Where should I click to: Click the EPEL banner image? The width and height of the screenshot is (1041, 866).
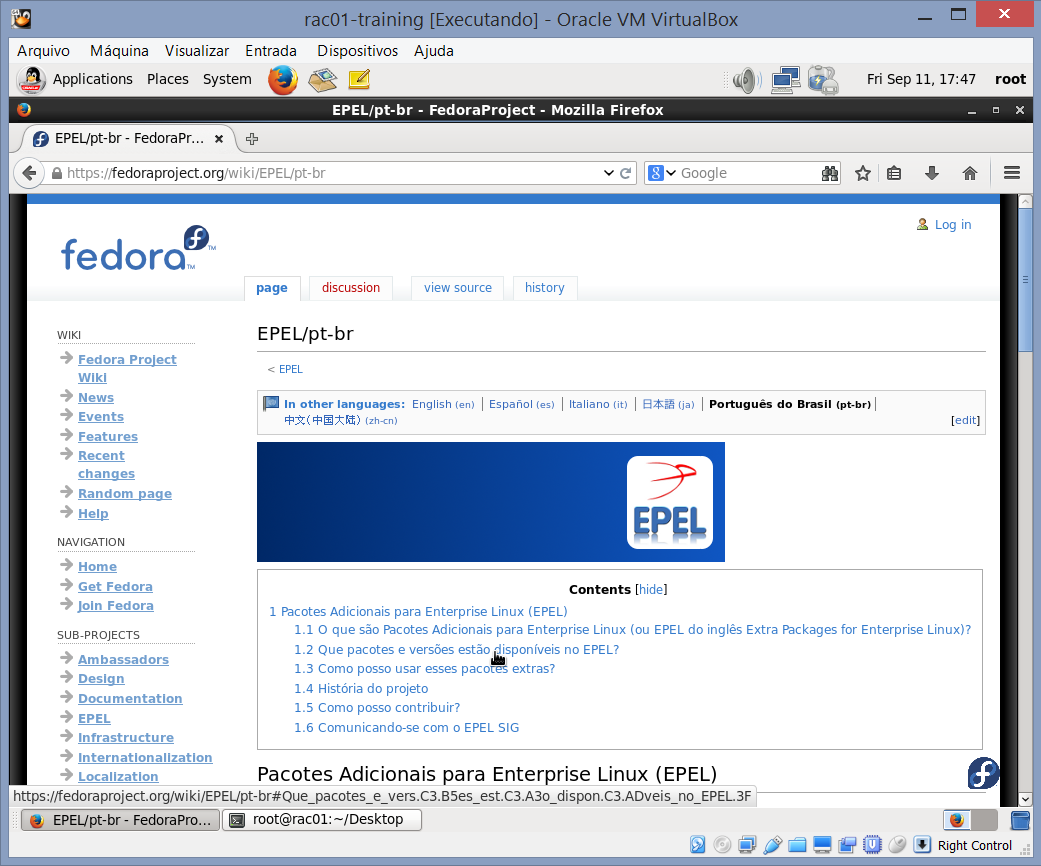pyautogui.click(x=491, y=502)
